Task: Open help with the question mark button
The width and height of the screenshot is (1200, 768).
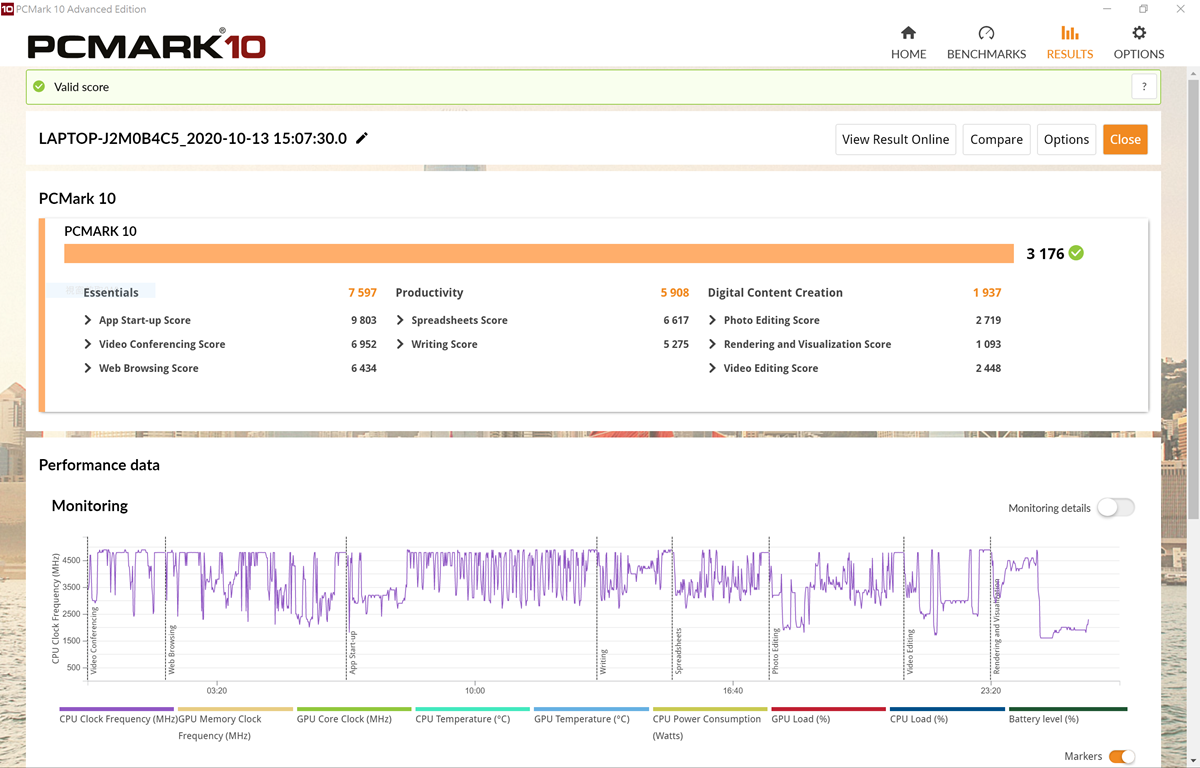Action: (x=1145, y=87)
